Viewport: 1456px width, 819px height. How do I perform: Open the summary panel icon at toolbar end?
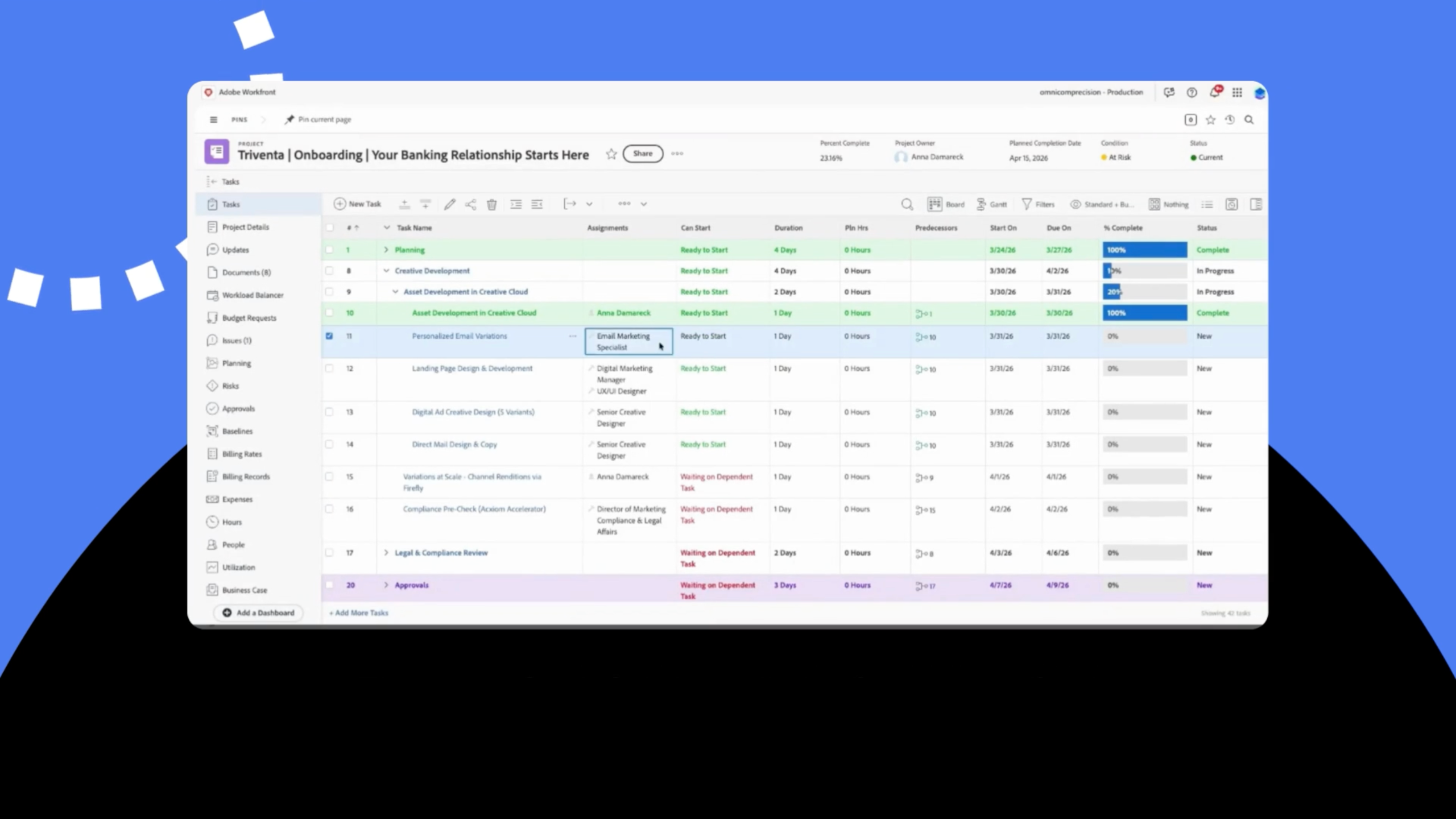[x=1256, y=204]
